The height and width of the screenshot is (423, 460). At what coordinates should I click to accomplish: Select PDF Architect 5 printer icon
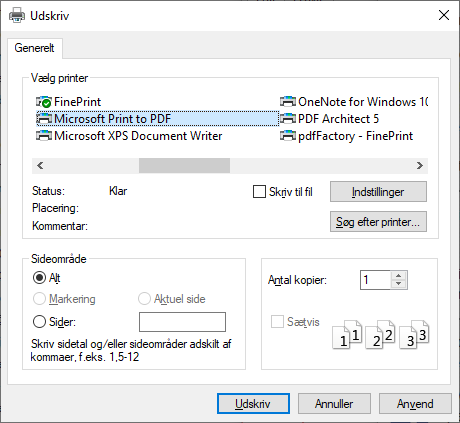point(288,119)
